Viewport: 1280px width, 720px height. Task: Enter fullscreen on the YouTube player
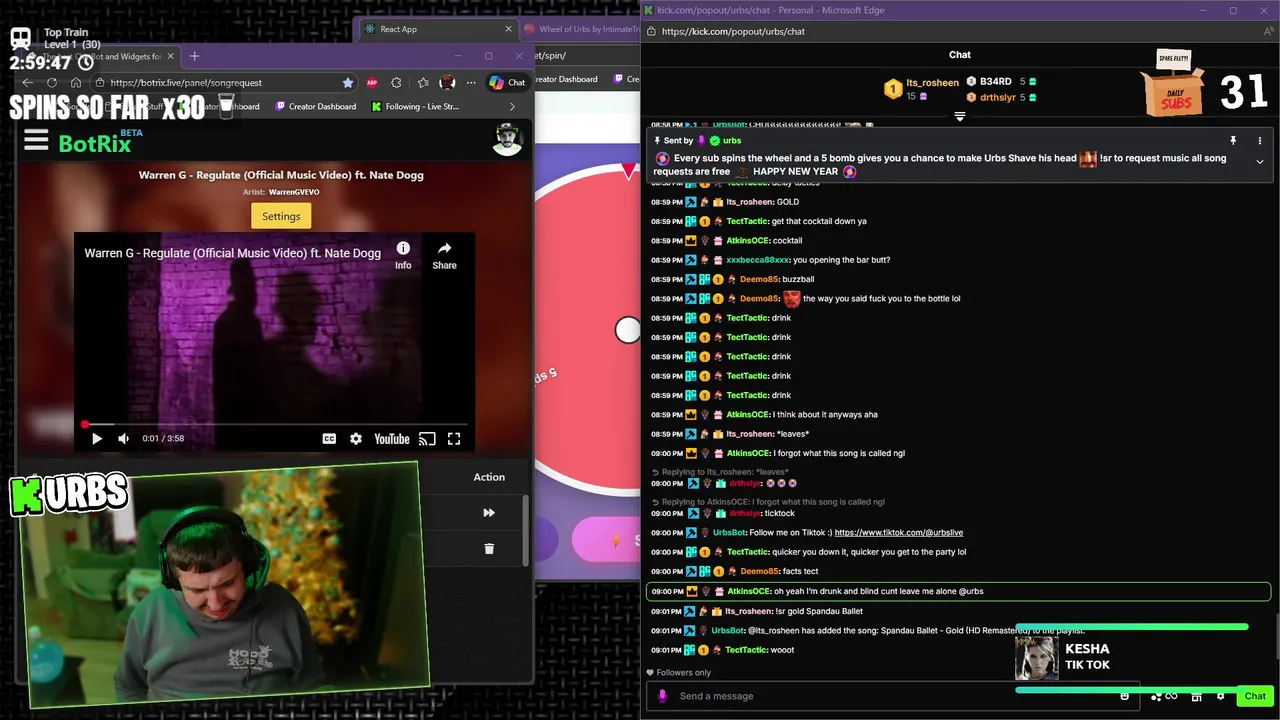coord(454,438)
